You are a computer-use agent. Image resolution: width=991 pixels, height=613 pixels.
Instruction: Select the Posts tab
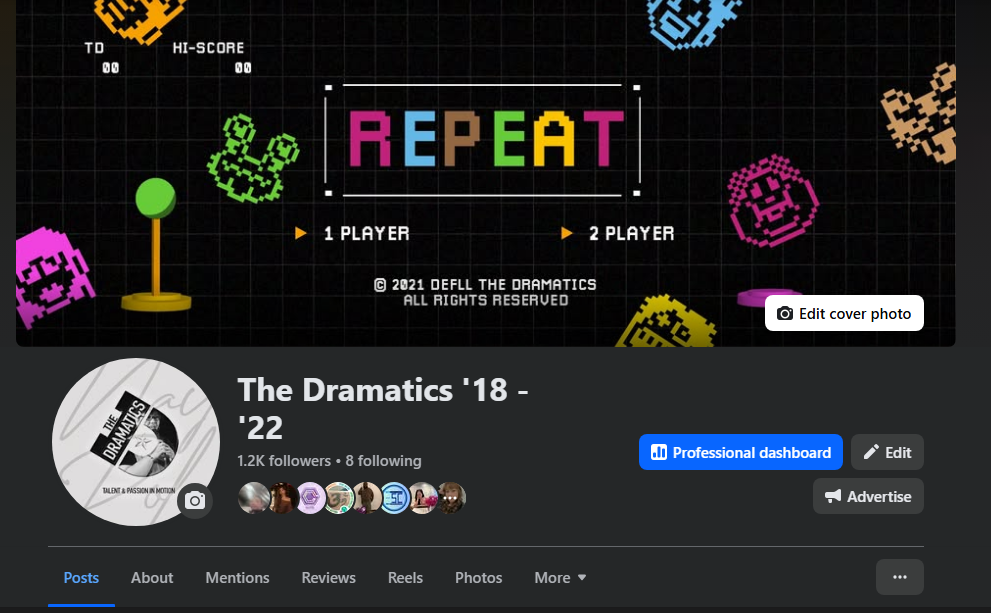pyautogui.click(x=81, y=578)
